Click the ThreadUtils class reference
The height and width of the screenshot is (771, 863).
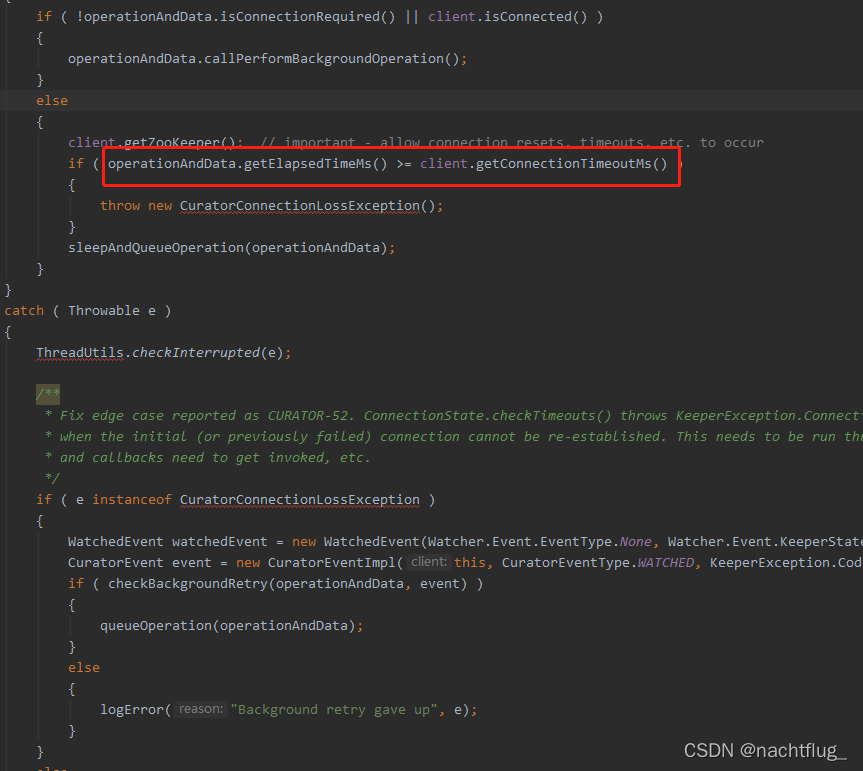[80, 353]
